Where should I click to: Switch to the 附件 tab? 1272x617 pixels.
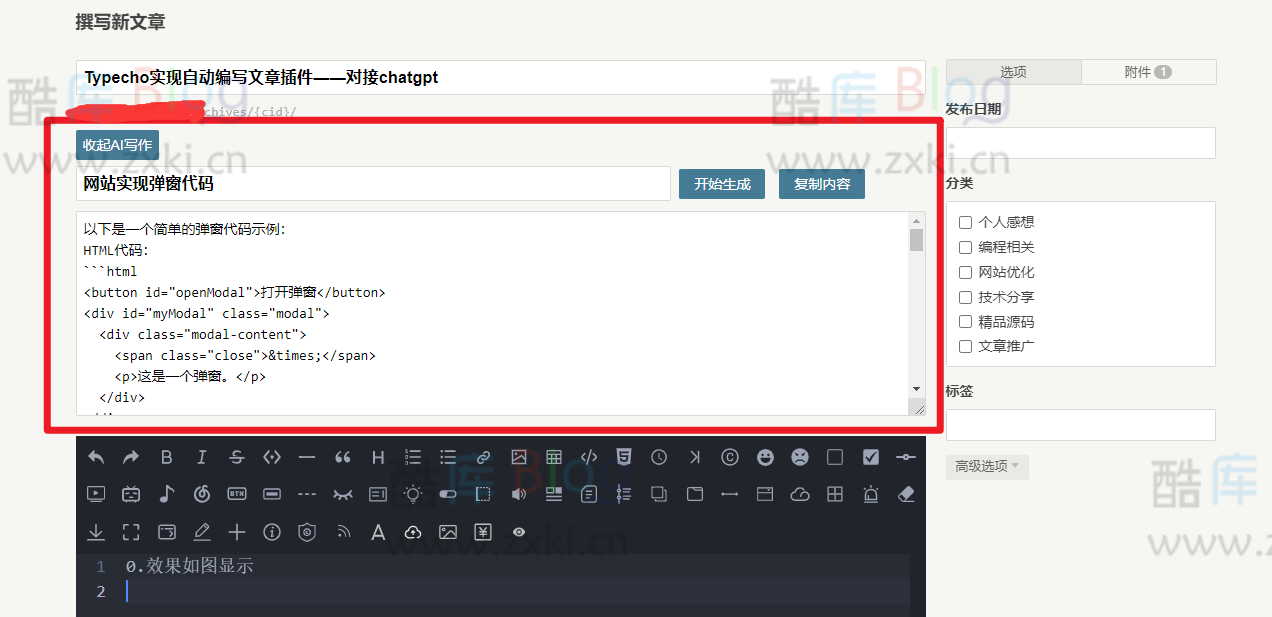pos(1148,72)
